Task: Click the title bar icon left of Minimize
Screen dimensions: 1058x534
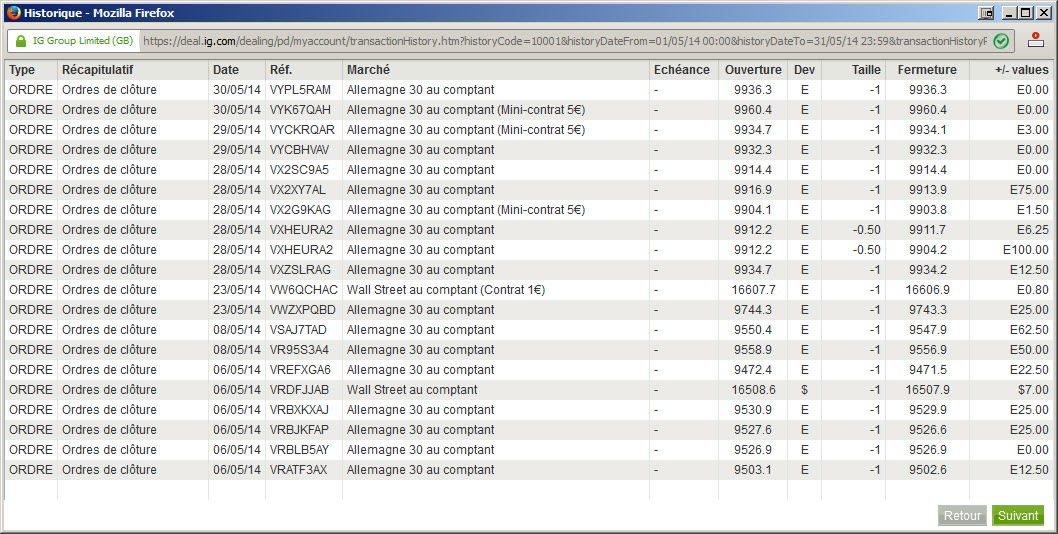Action: (986, 13)
